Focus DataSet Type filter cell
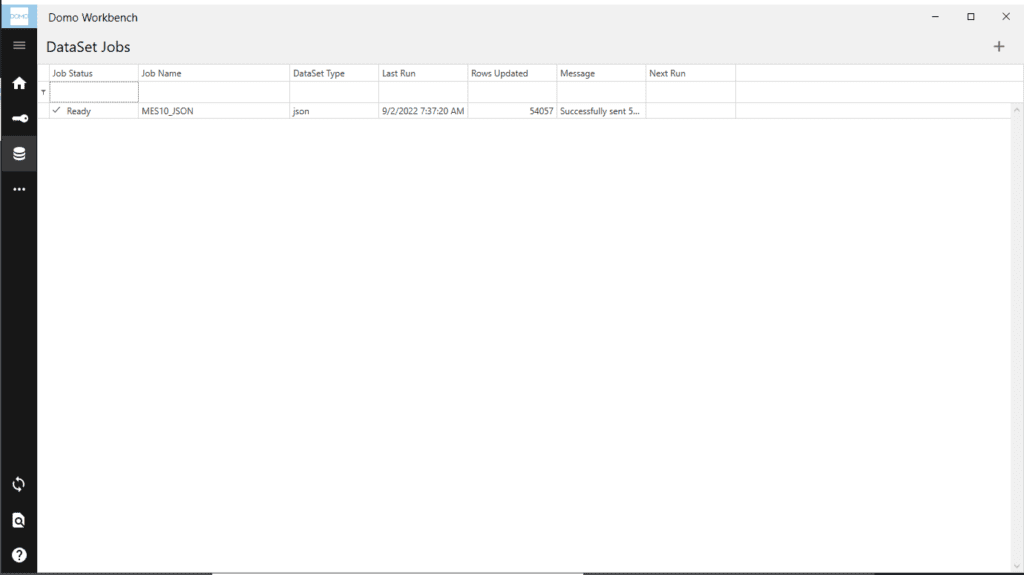The height and width of the screenshot is (575, 1024). coord(334,92)
